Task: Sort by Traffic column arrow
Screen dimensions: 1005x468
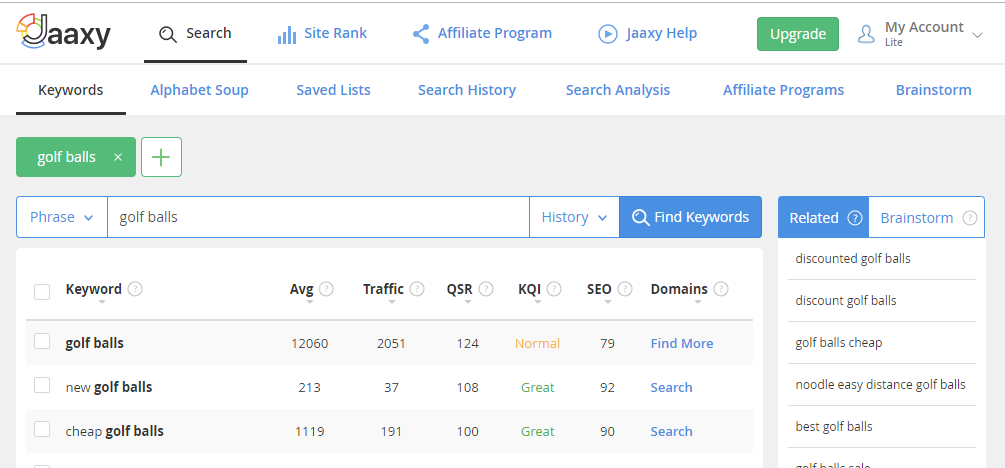Action: (392, 302)
